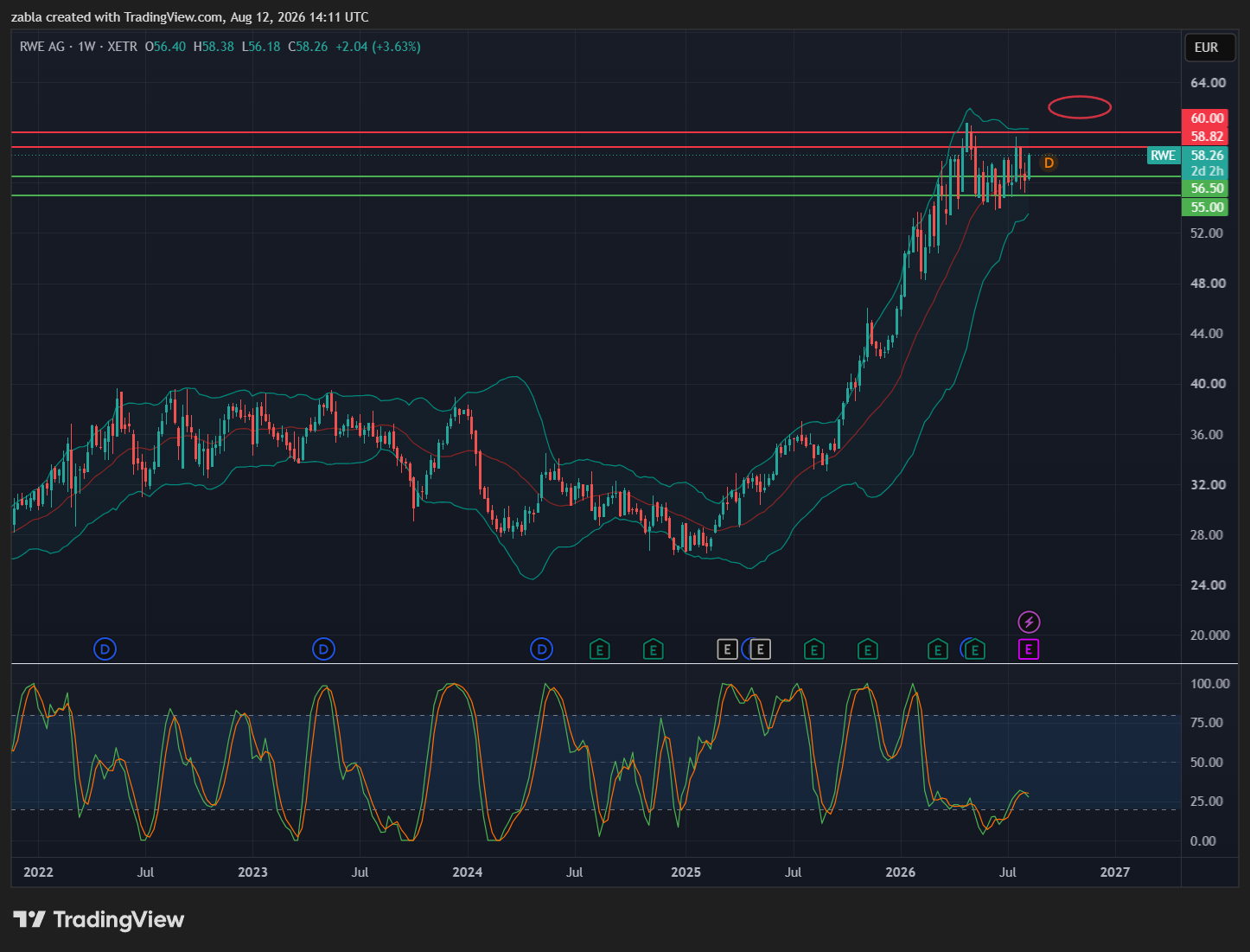The image size is (1250, 952).
Task: Click the 40.00 price scale label
Action: [x=1208, y=384]
